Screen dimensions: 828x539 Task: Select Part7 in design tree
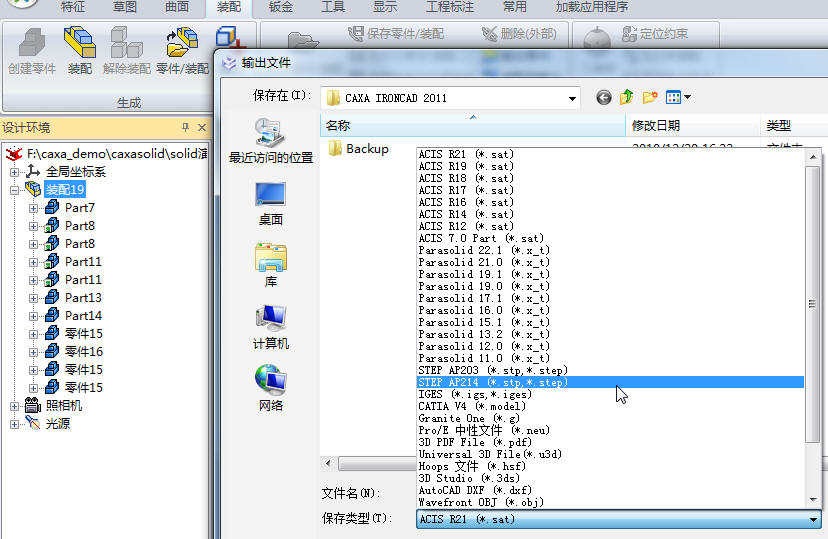[80, 207]
